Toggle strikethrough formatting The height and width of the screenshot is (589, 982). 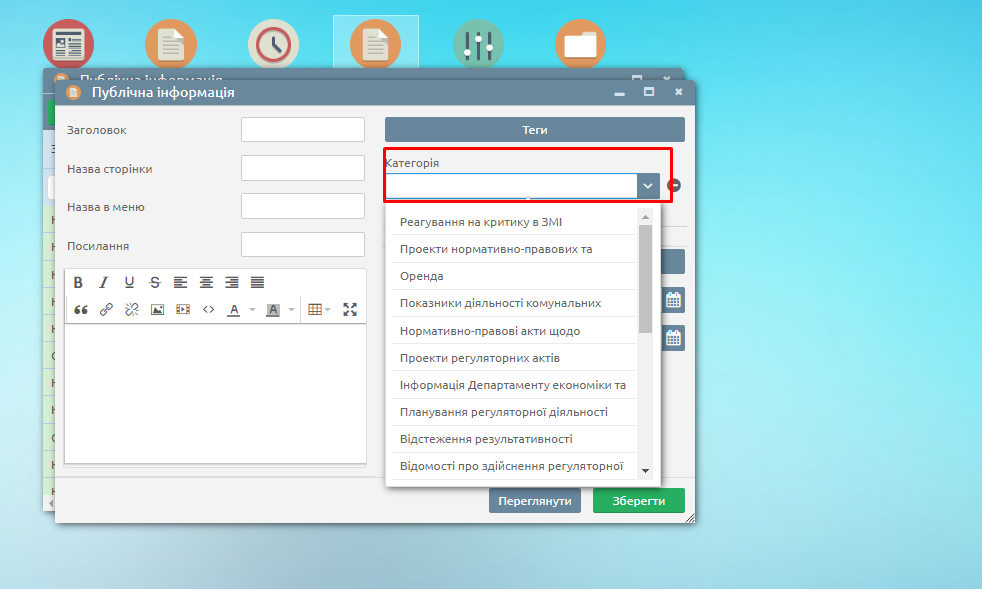[154, 283]
